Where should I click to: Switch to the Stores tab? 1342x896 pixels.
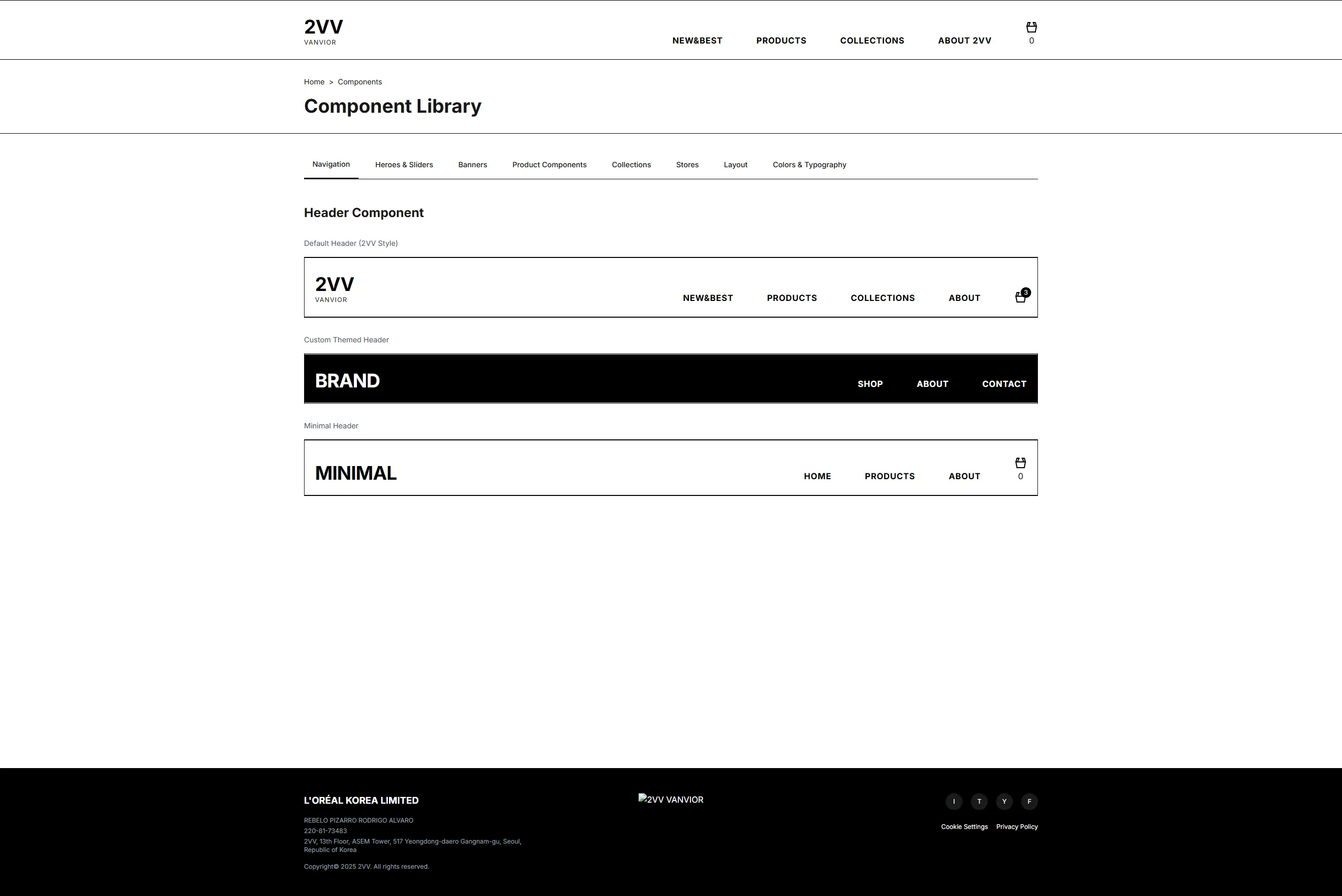pos(687,165)
